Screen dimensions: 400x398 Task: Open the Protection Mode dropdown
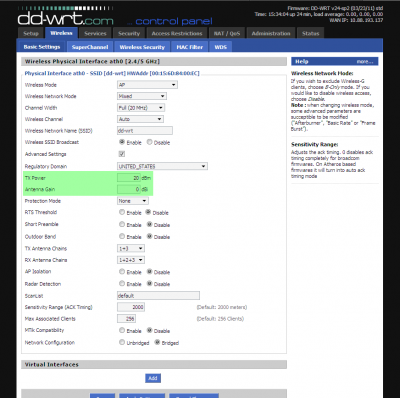133,201
